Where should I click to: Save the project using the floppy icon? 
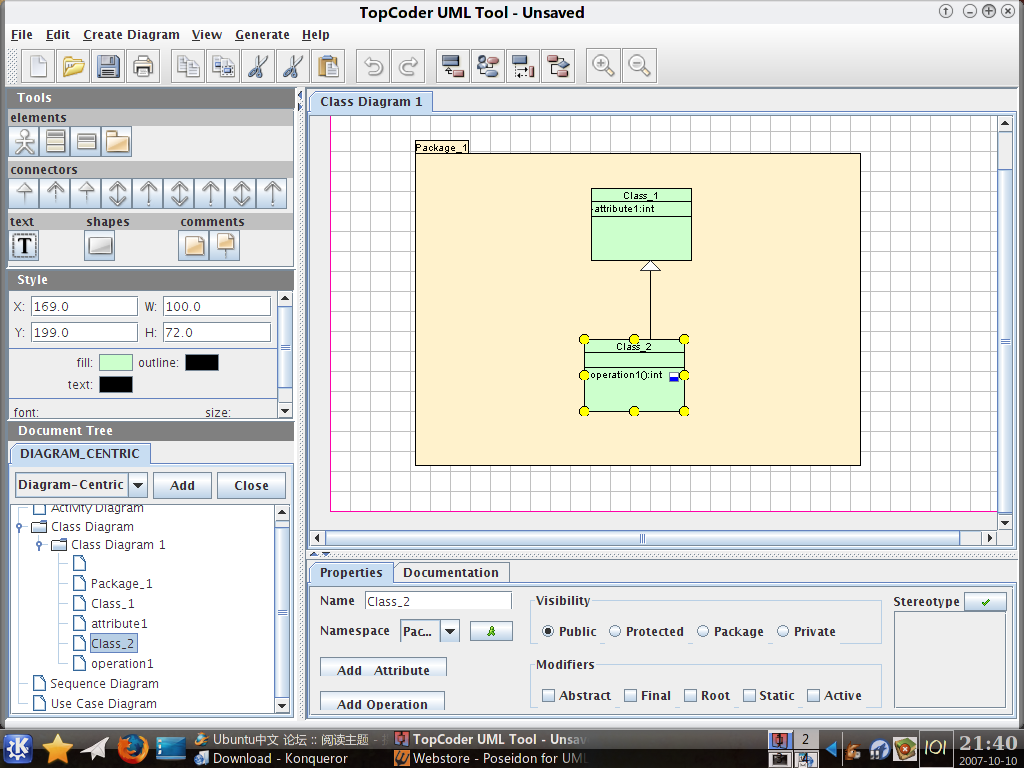click(108, 66)
